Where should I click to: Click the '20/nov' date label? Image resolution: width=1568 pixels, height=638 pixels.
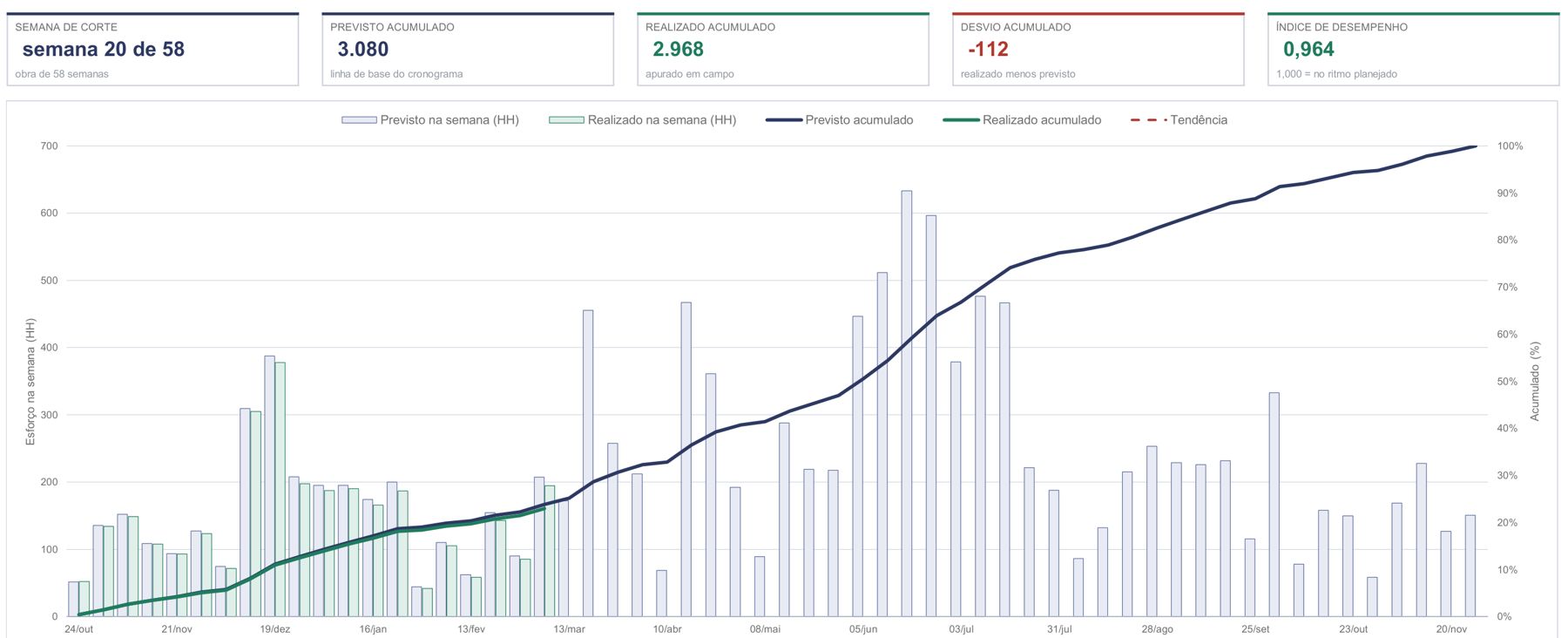[x=1451, y=629]
